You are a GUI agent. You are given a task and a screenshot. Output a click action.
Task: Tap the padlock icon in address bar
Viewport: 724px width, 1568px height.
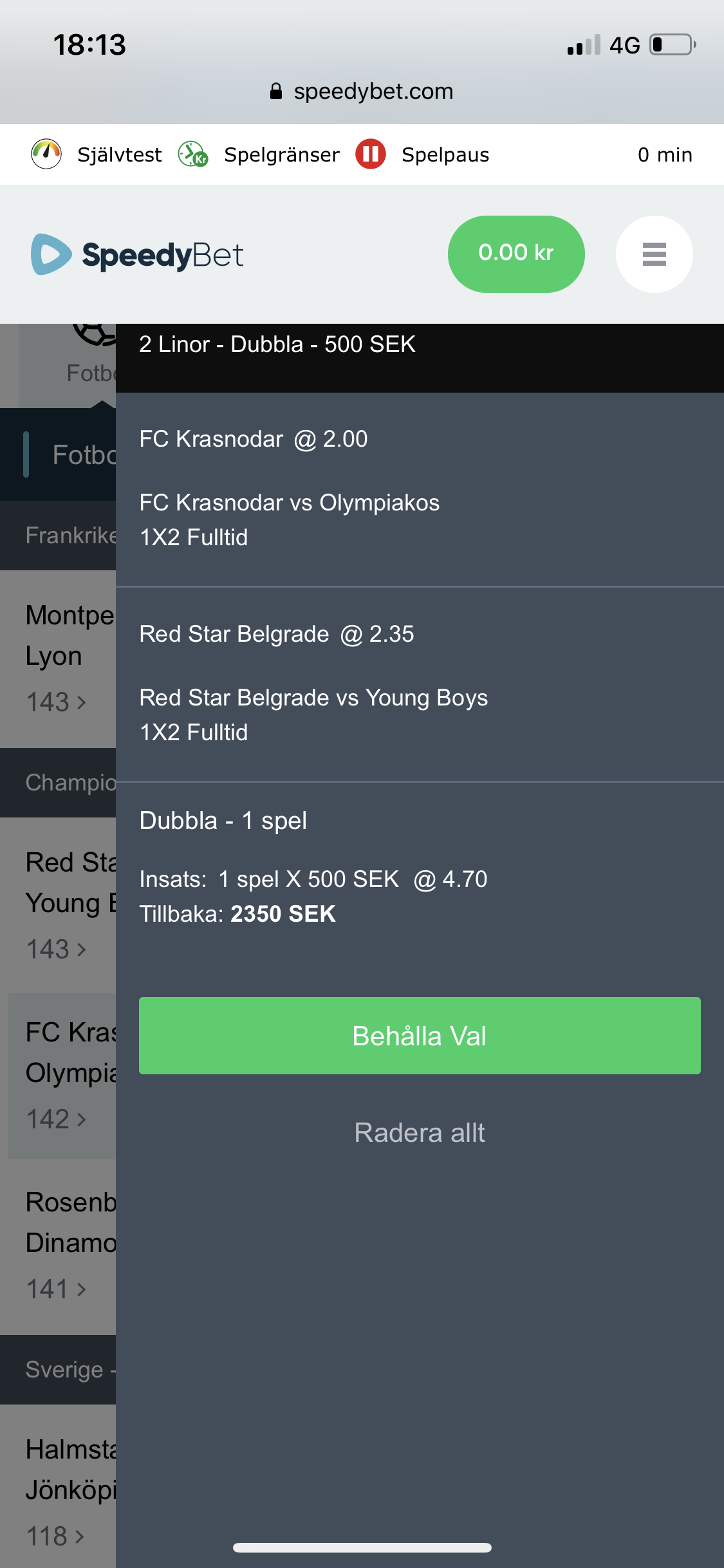[x=276, y=91]
